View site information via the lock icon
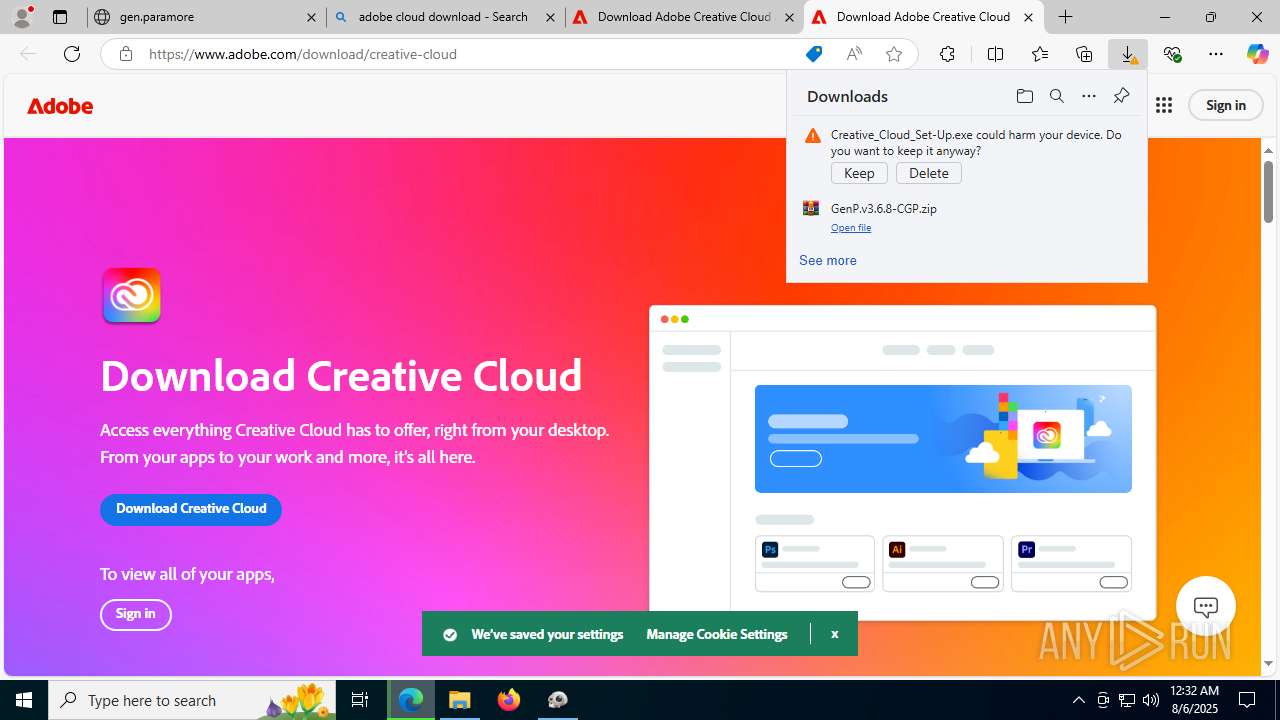 pyautogui.click(x=125, y=54)
